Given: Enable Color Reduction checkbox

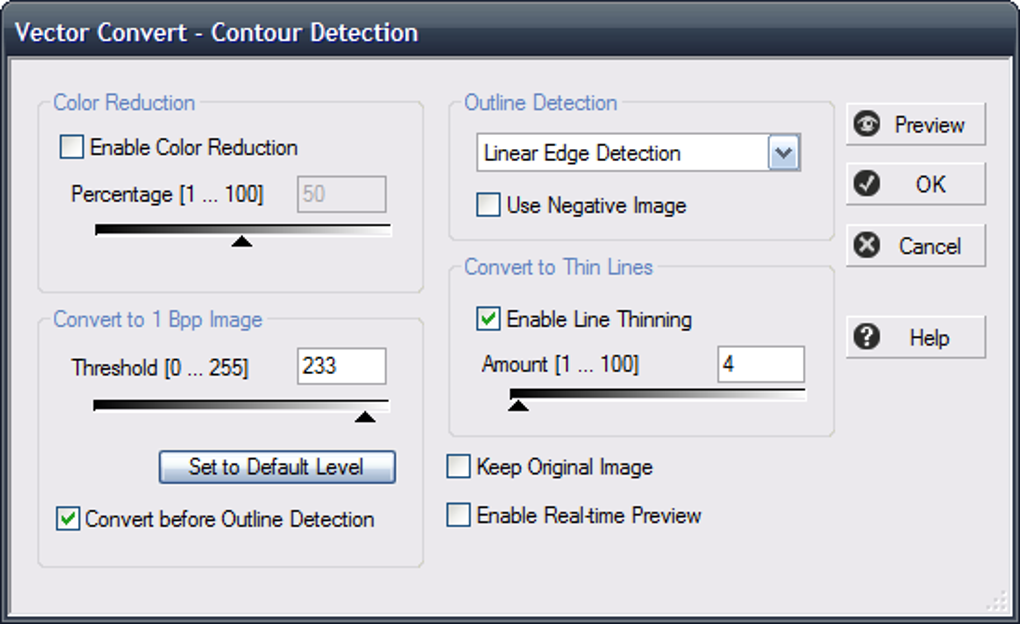Looking at the screenshot, I should pos(72,148).
